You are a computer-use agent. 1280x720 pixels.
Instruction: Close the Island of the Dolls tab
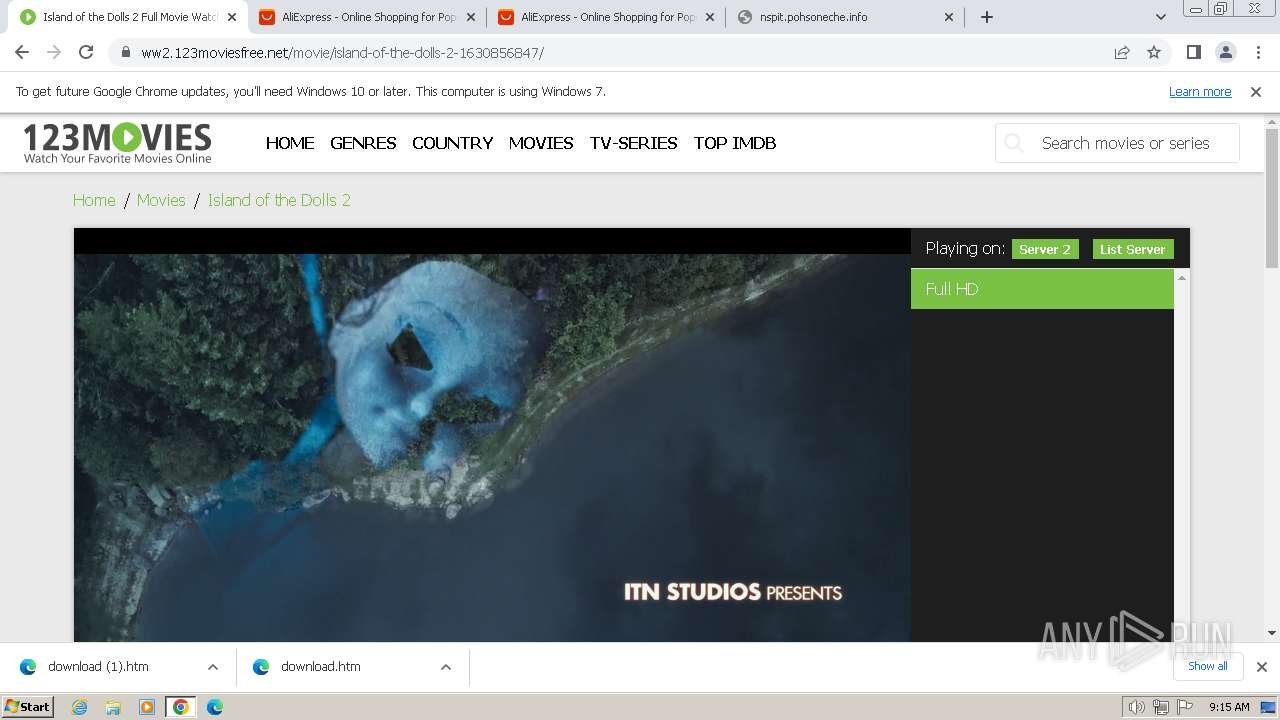(231, 17)
